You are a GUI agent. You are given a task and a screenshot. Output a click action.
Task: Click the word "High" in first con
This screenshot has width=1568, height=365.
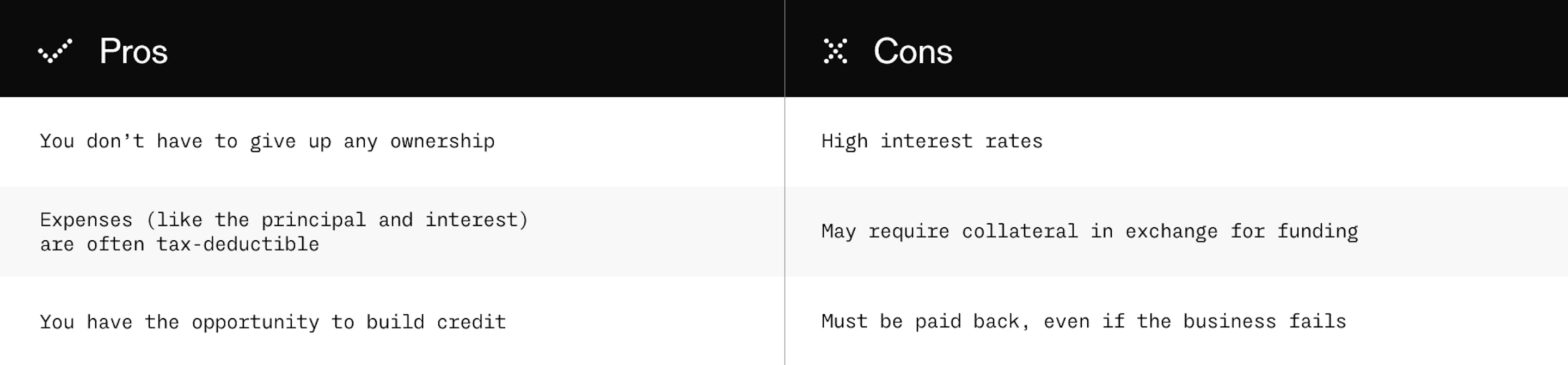point(844,141)
